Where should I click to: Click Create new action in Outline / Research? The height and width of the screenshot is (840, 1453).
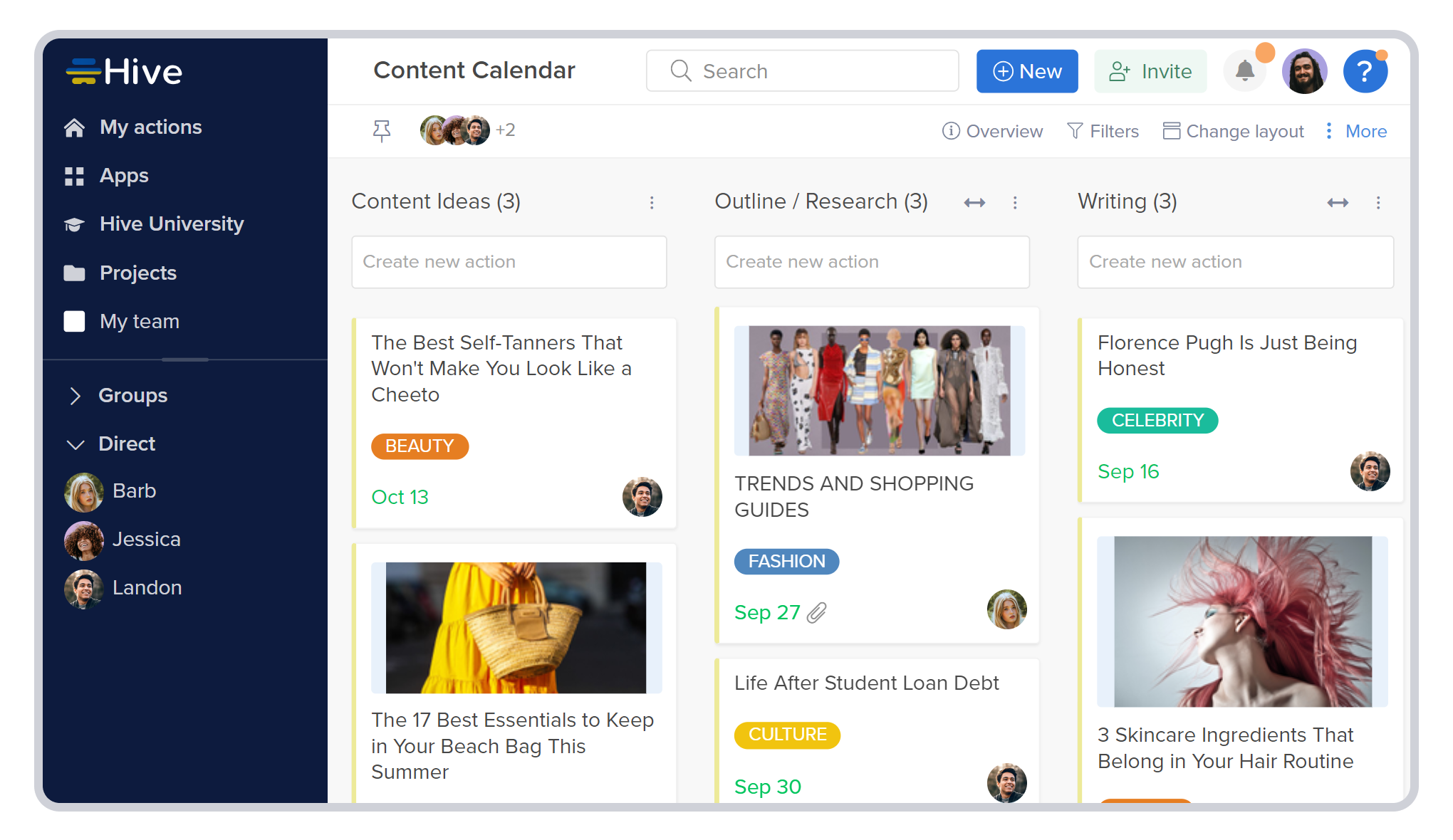872,262
